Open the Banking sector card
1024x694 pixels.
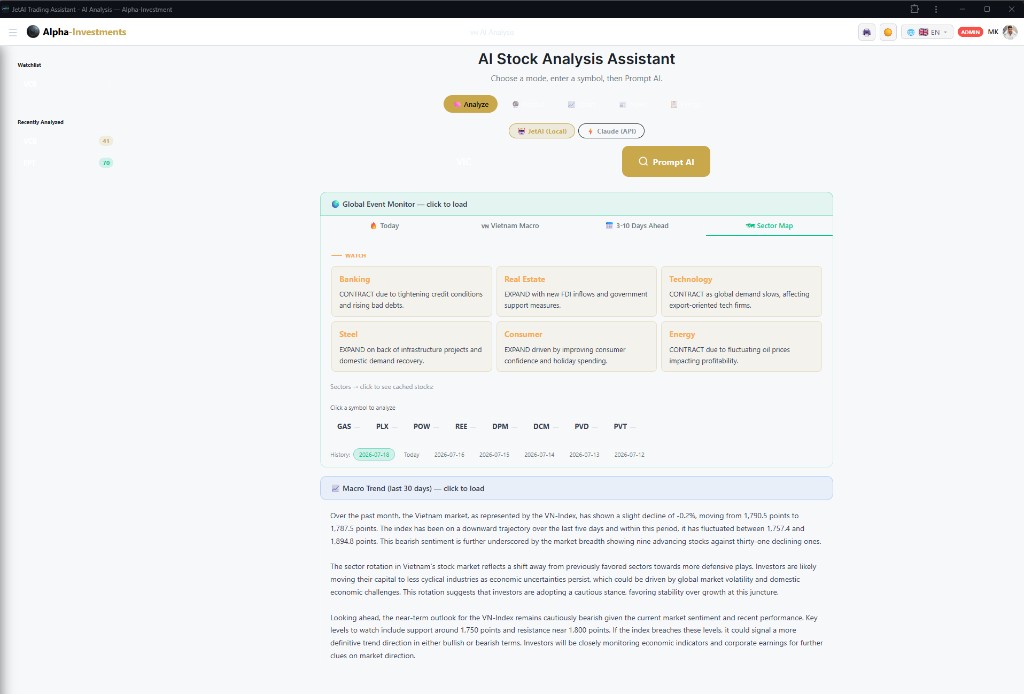point(411,291)
